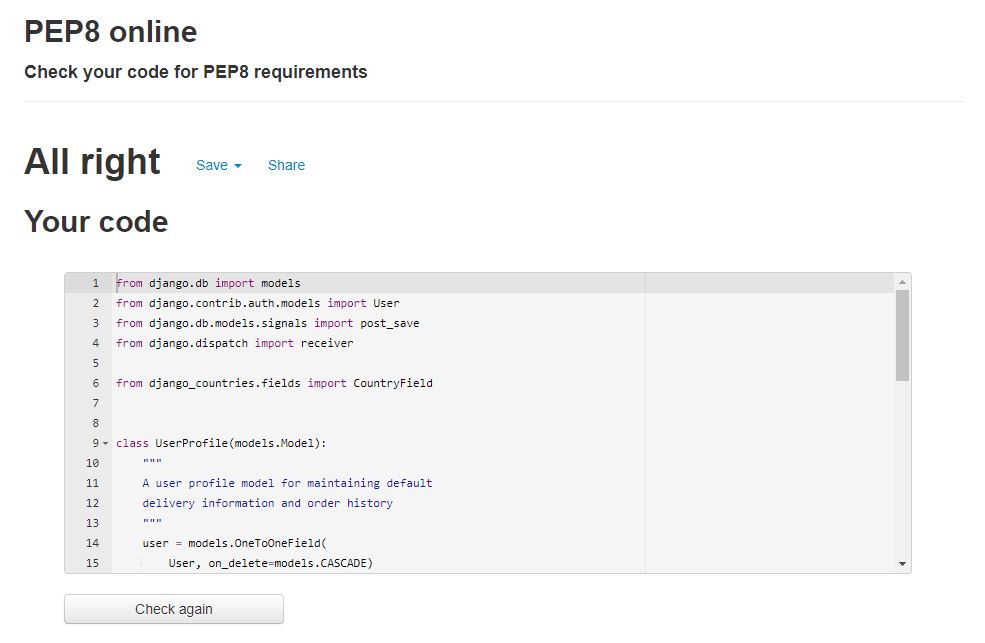This screenshot has width=985, height=643.
Task: Click the Share link
Action: (x=286, y=166)
